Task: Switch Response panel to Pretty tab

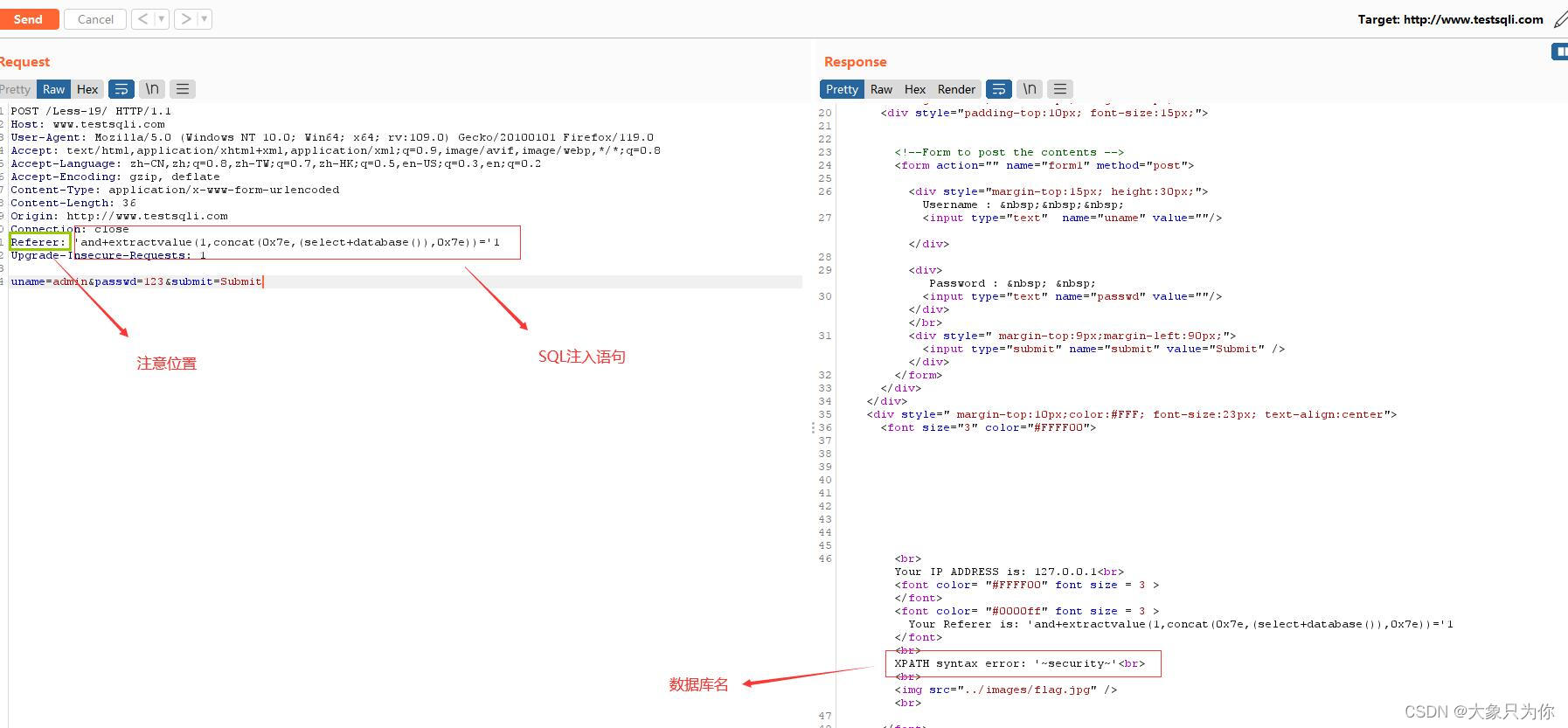Action: [x=842, y=89]
